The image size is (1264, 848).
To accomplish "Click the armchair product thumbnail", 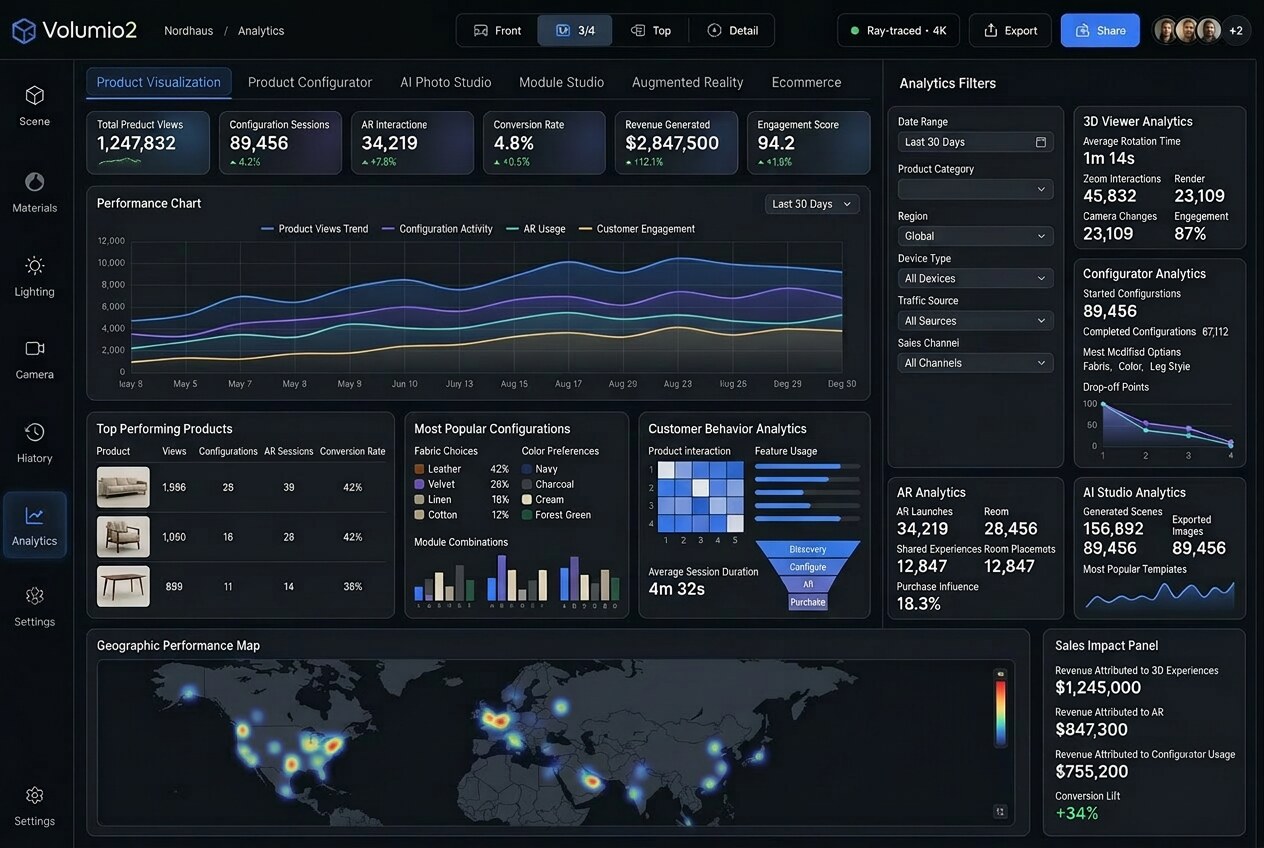I will (x=123, y=537).
